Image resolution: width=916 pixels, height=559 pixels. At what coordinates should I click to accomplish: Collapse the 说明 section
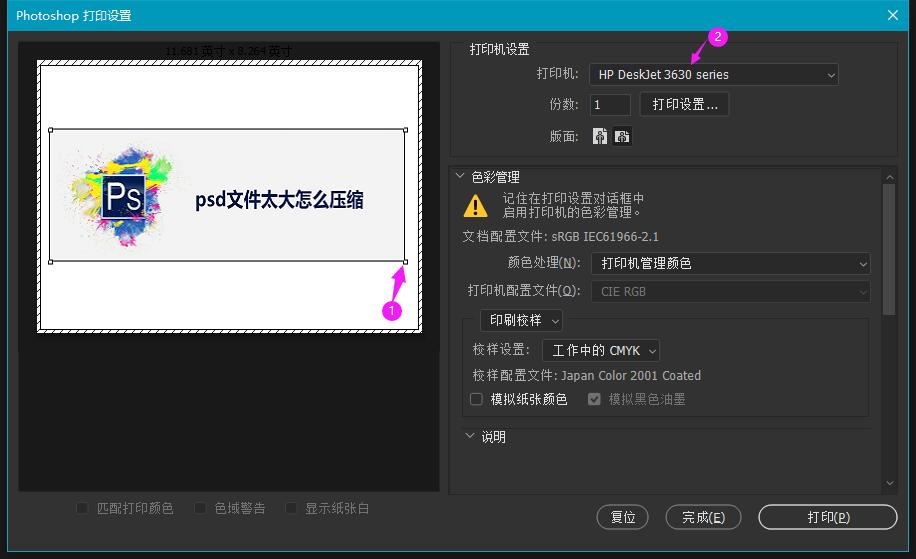[x=470, y=436]
